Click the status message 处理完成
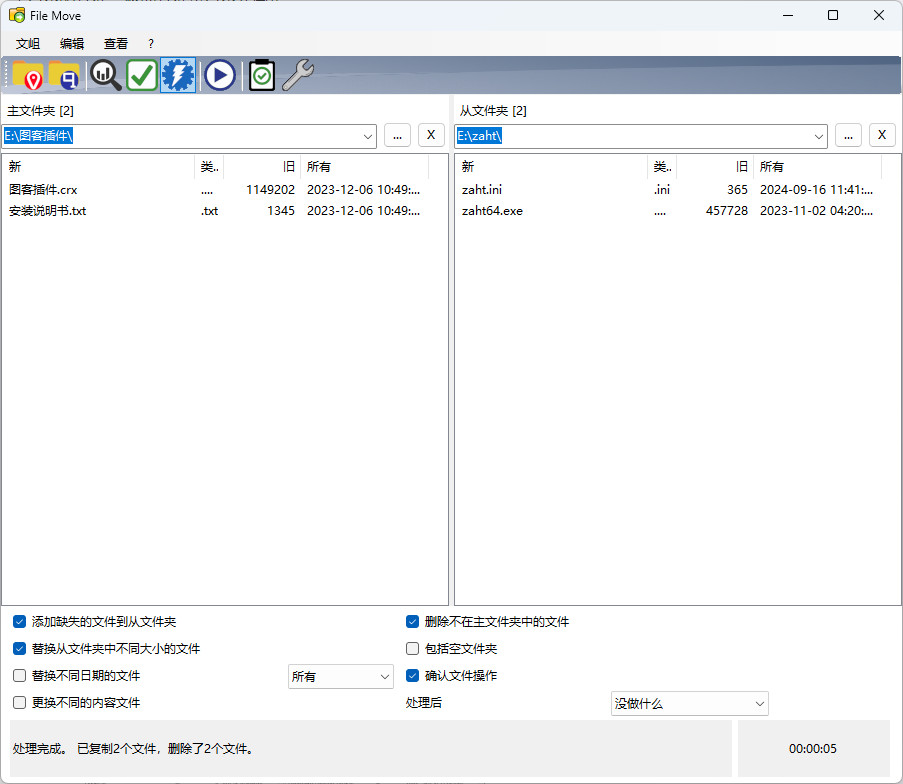This screenshot has width=903, height=784. coord(133,749)
